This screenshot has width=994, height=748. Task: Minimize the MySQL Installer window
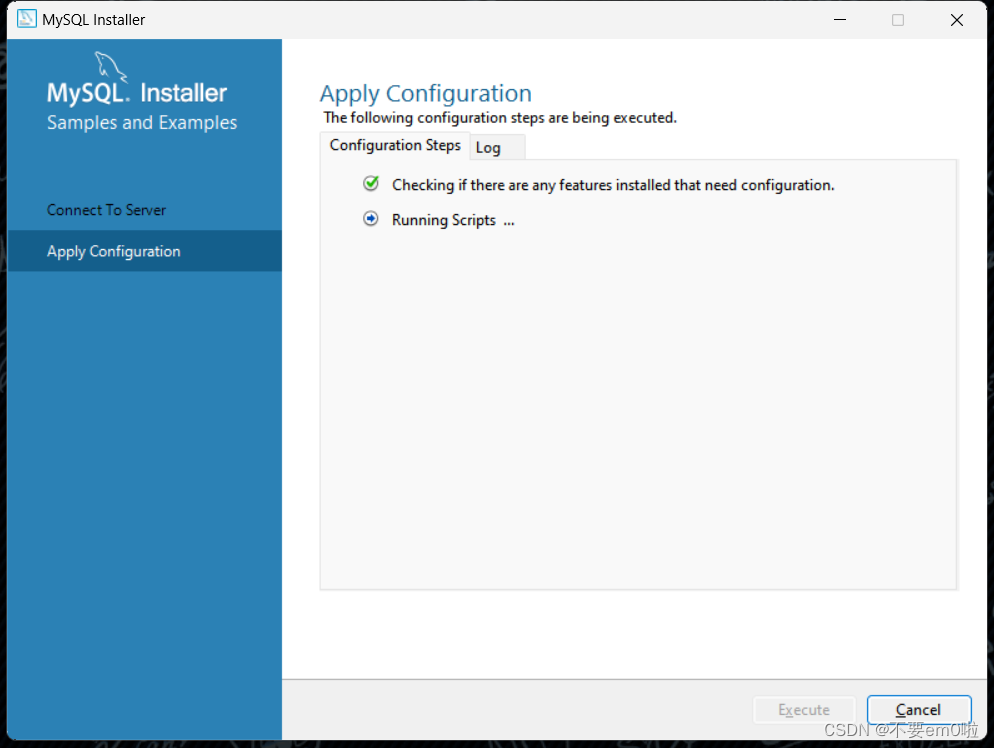click(x=840, y=20)
